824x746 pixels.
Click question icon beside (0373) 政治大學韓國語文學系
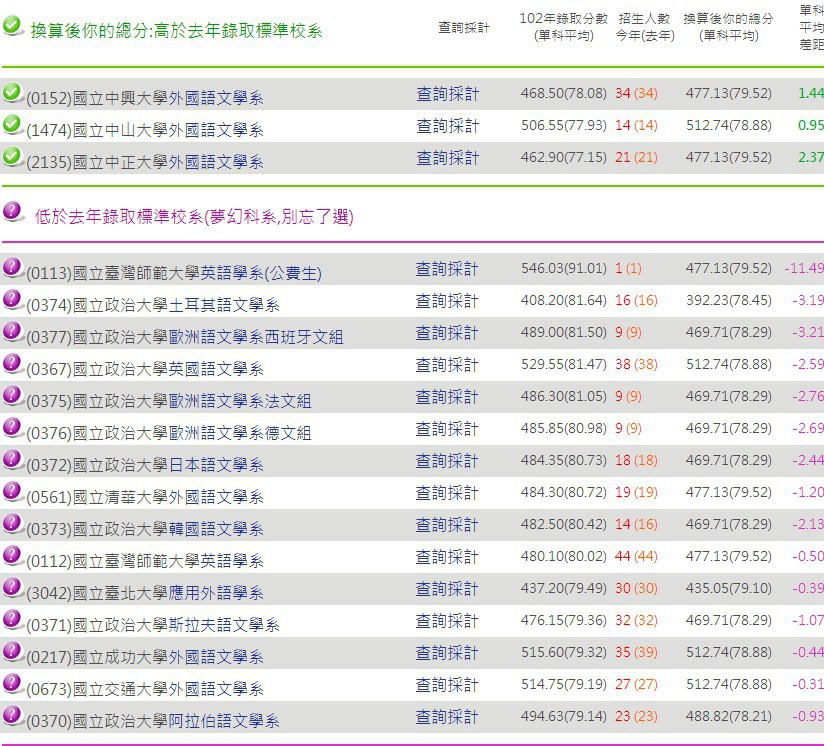coord(12,524)
